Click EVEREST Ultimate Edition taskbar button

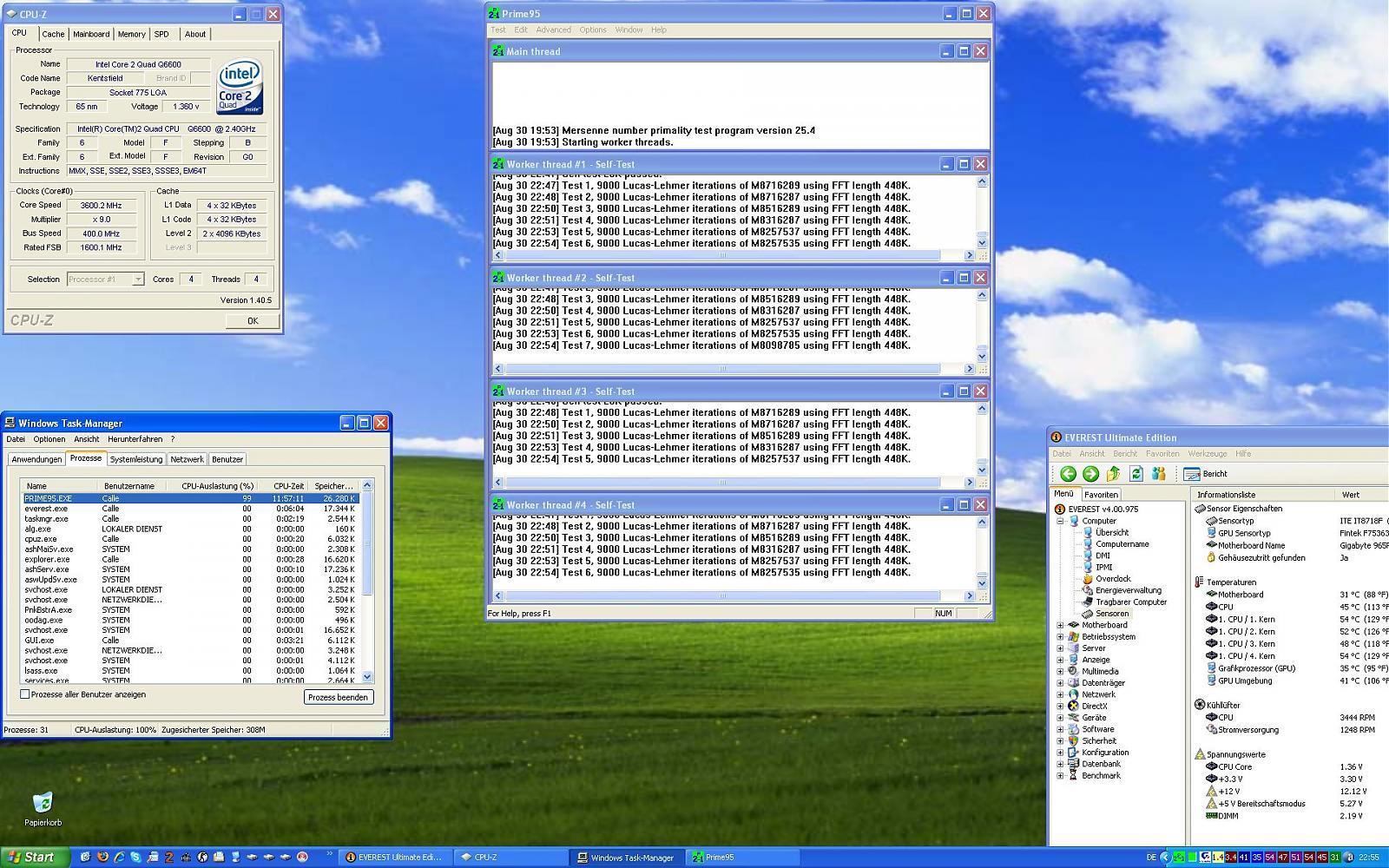click(395, 858)
